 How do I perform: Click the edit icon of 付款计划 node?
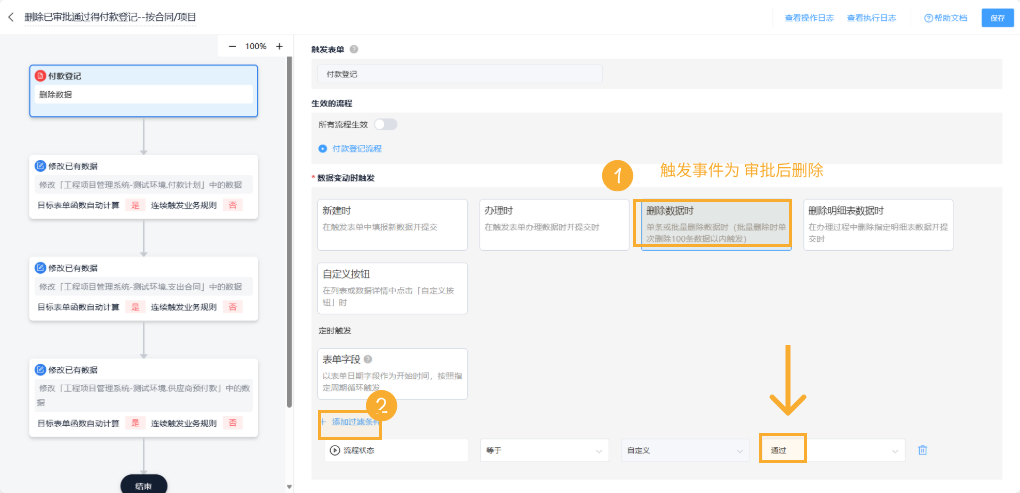tap(40, 166)
